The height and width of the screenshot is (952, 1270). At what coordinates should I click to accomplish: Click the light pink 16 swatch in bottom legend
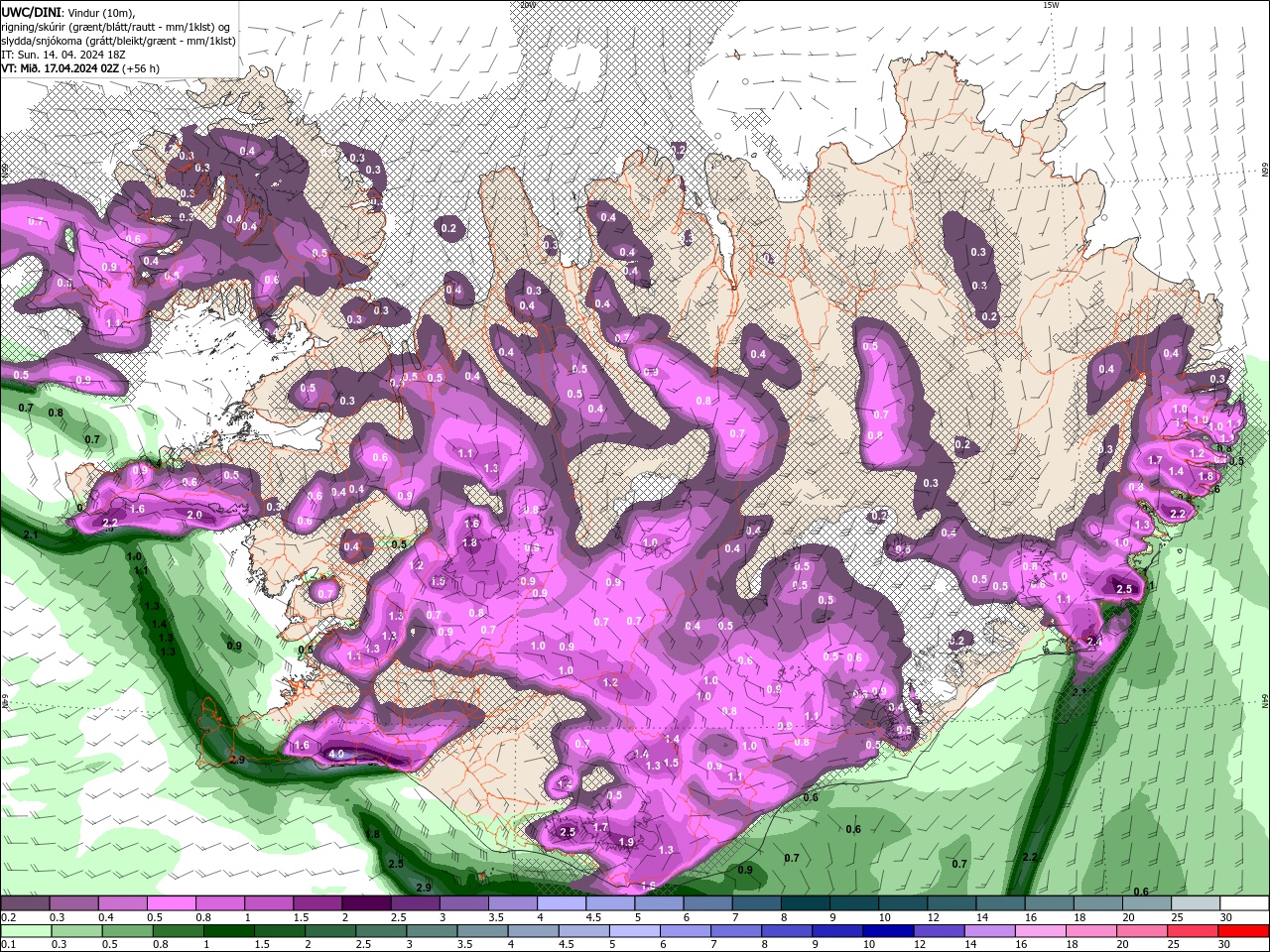click(1041, 931)
